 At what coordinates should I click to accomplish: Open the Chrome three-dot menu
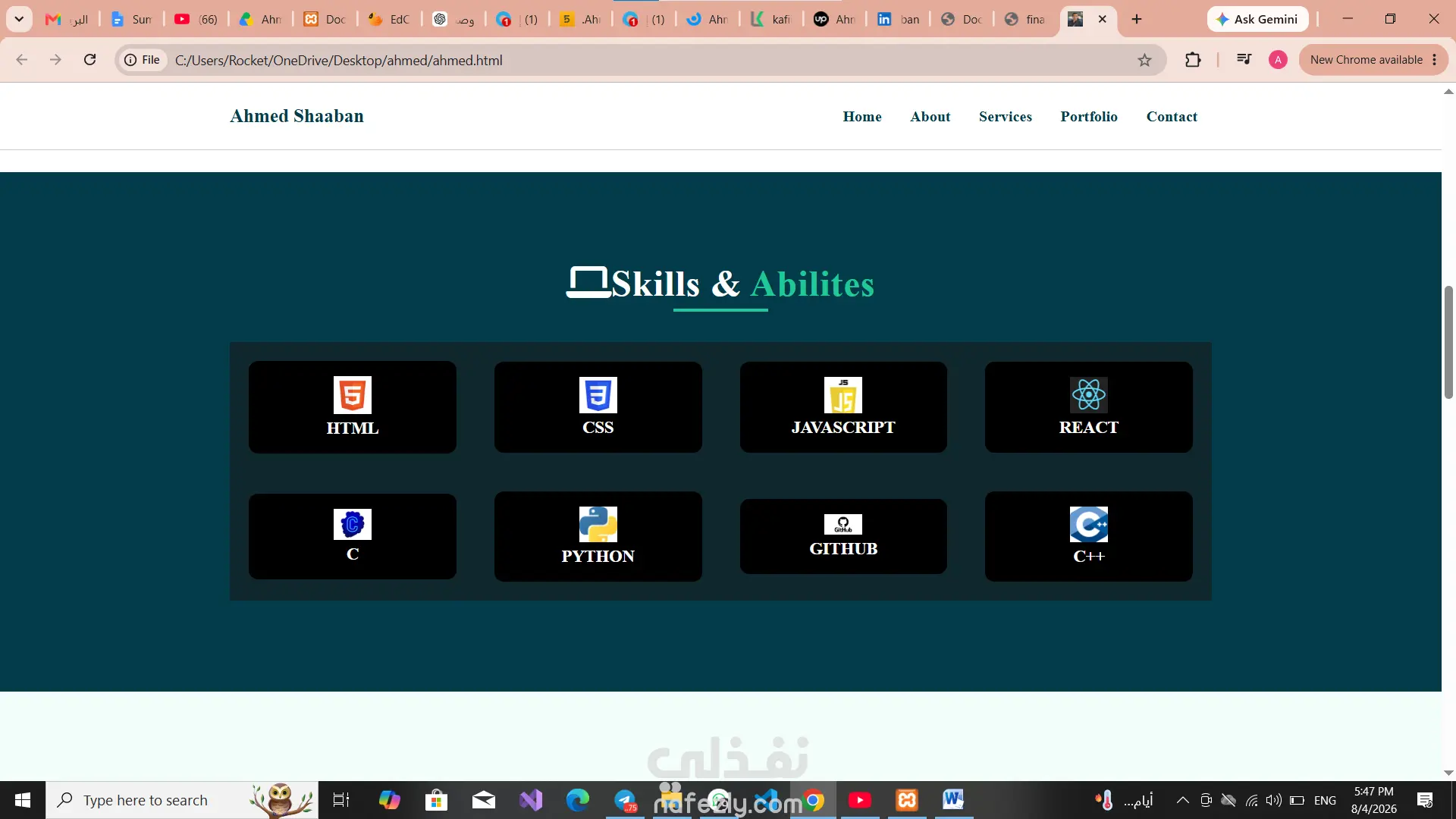coord(1435,60)
